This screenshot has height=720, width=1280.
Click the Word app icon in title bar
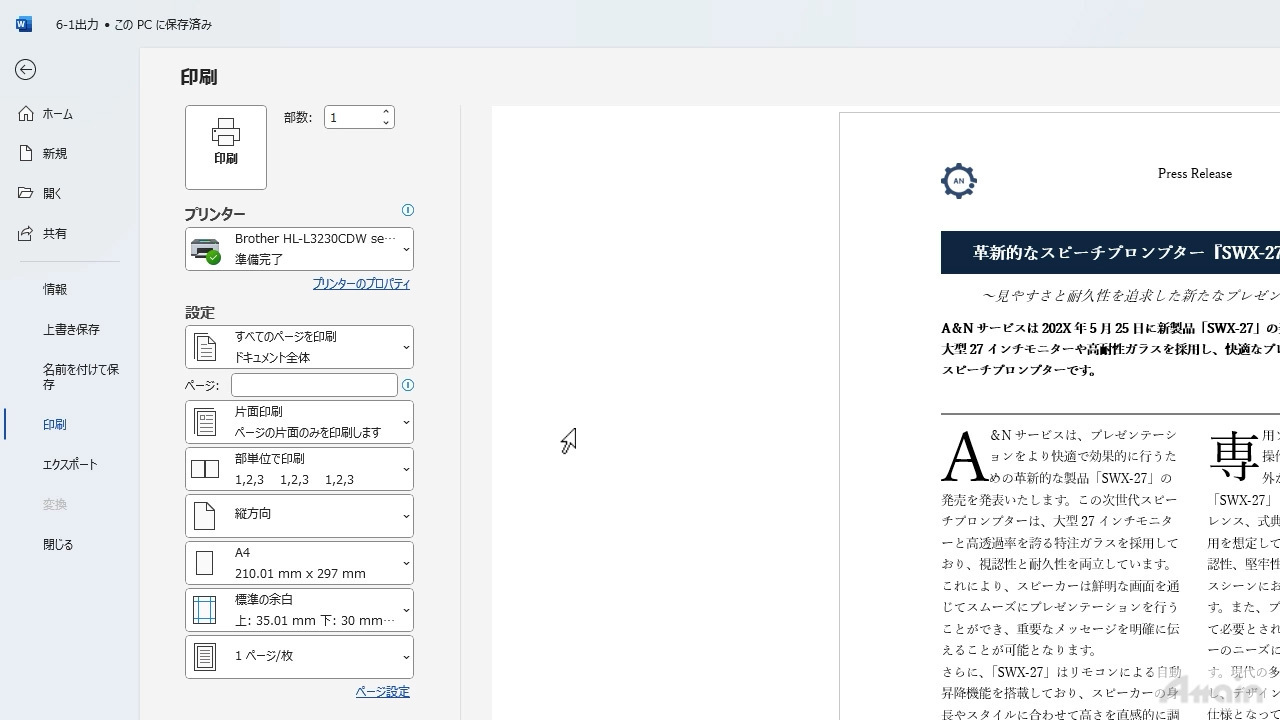(x=24, y=24)
